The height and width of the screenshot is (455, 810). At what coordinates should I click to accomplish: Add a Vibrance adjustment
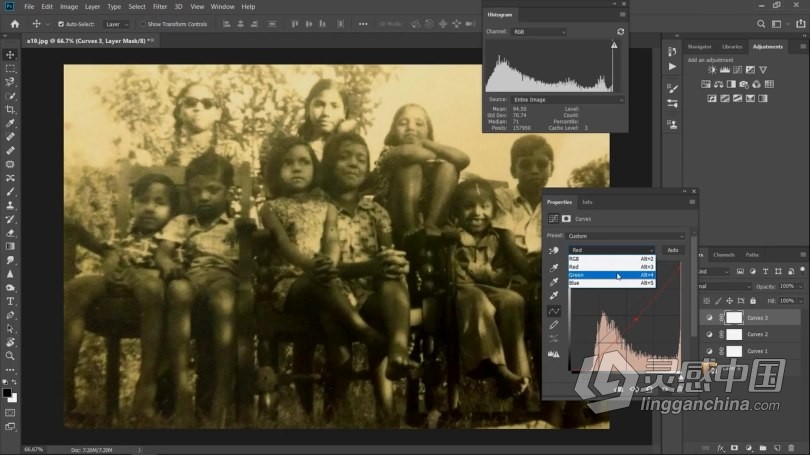(x=763, y=70)
